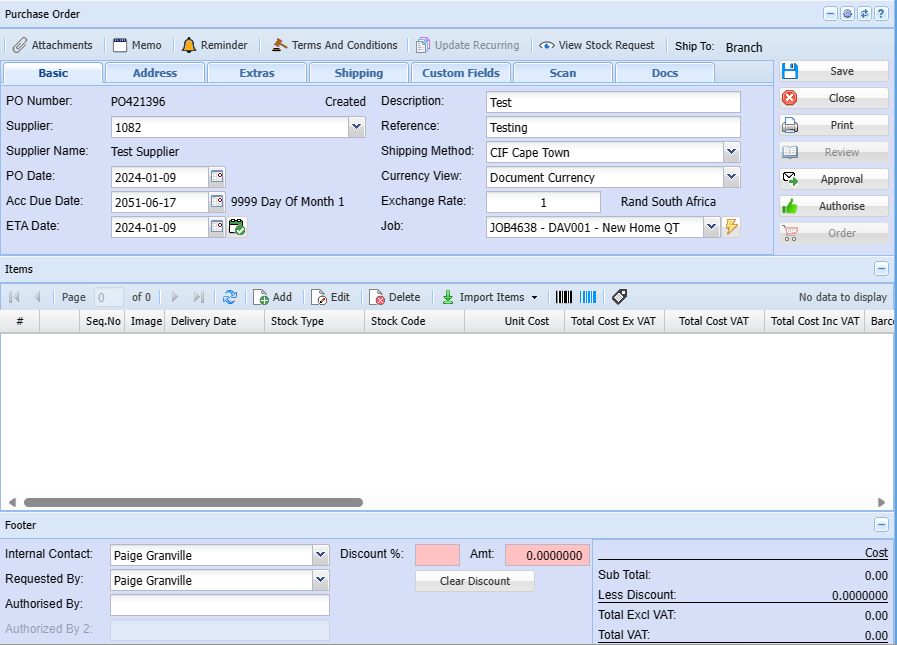Click the ETA Date calendar check icon
The image size is (897, 645).
237,227
